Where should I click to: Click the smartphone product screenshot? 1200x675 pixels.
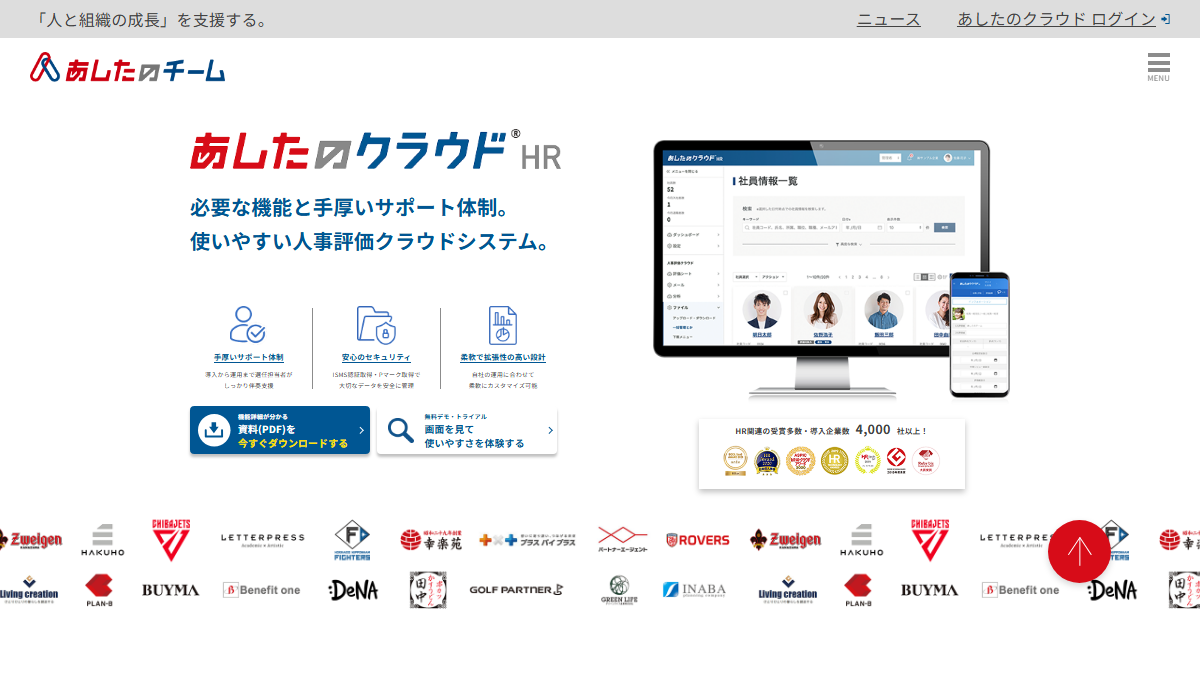coord(980,334)
